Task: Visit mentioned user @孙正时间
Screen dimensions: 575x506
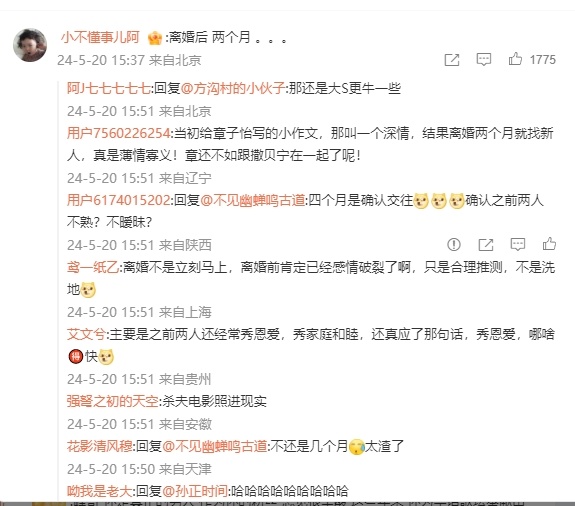Action: [195, 491]
